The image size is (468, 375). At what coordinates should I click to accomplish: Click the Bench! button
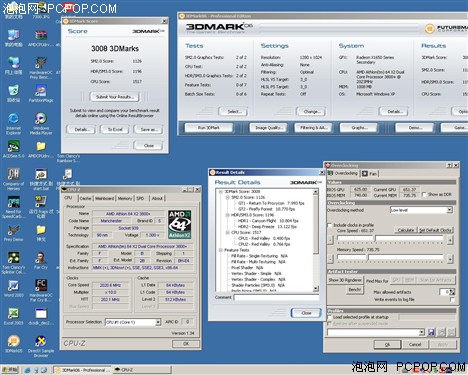click(355, 290)
